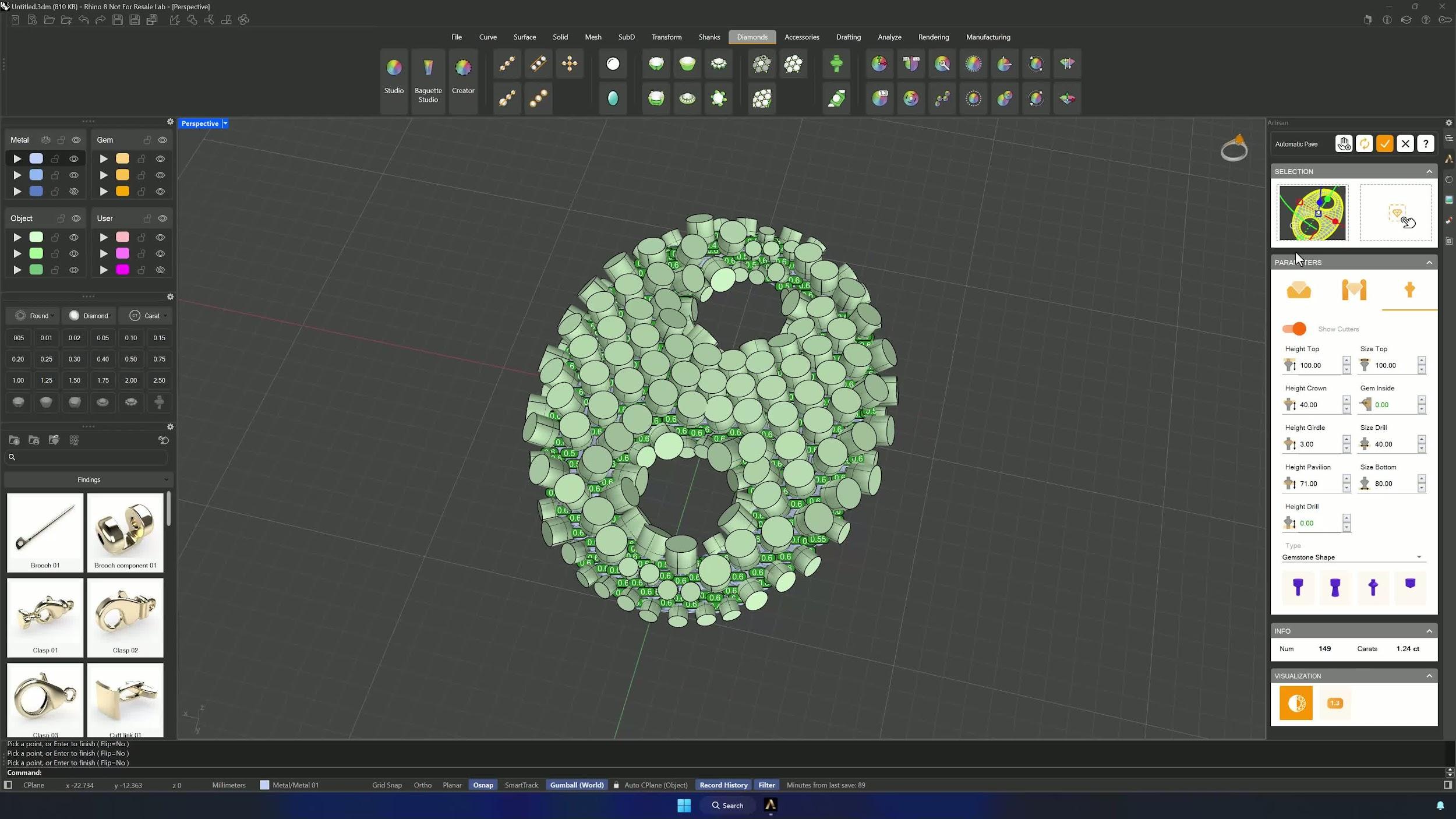Enable Grid Snap in status bar

tap(387, 785)
